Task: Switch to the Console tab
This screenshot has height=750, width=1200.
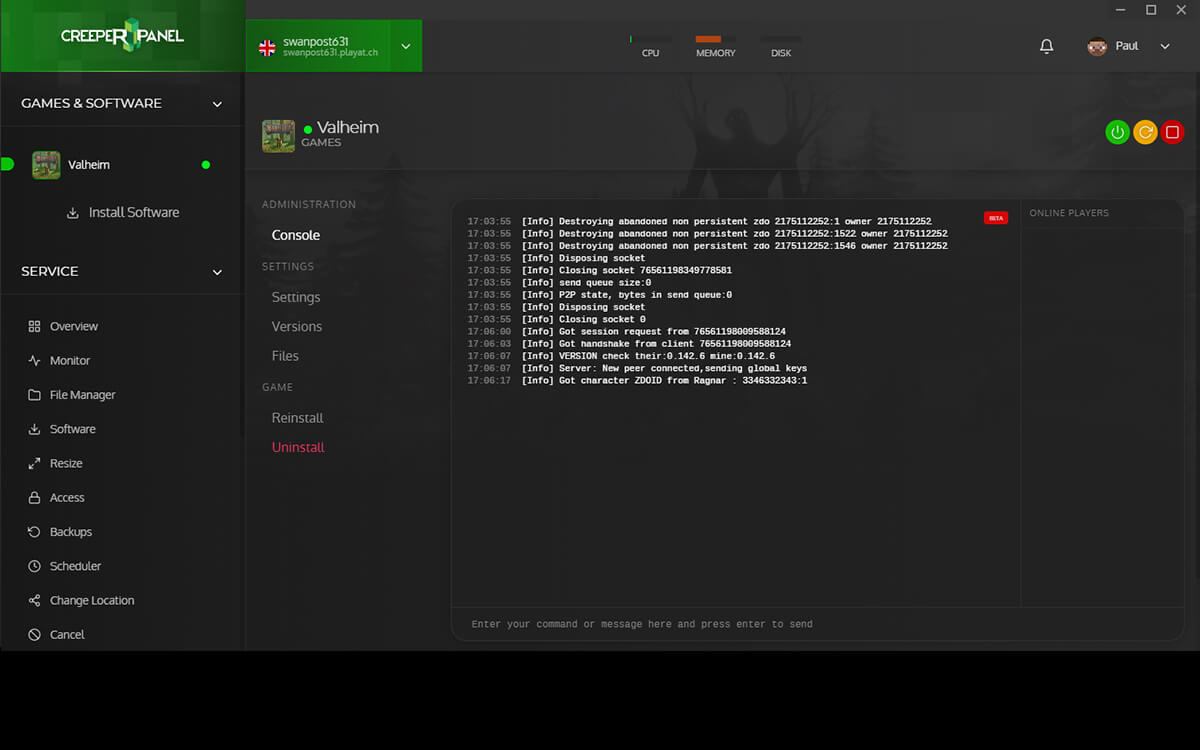Action: coord(296,235)
